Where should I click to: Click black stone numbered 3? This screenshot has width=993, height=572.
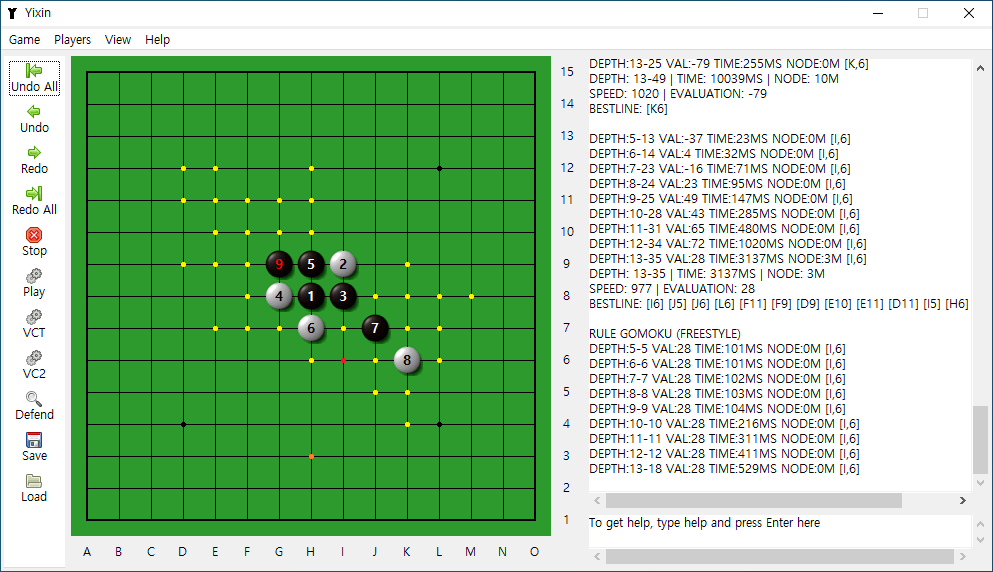click(x=343, y=296)
